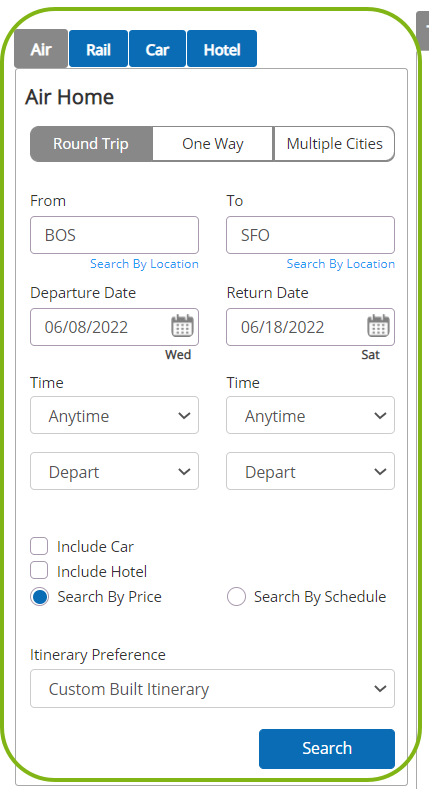Select the Search By Schedule radio button

point(236,597)
